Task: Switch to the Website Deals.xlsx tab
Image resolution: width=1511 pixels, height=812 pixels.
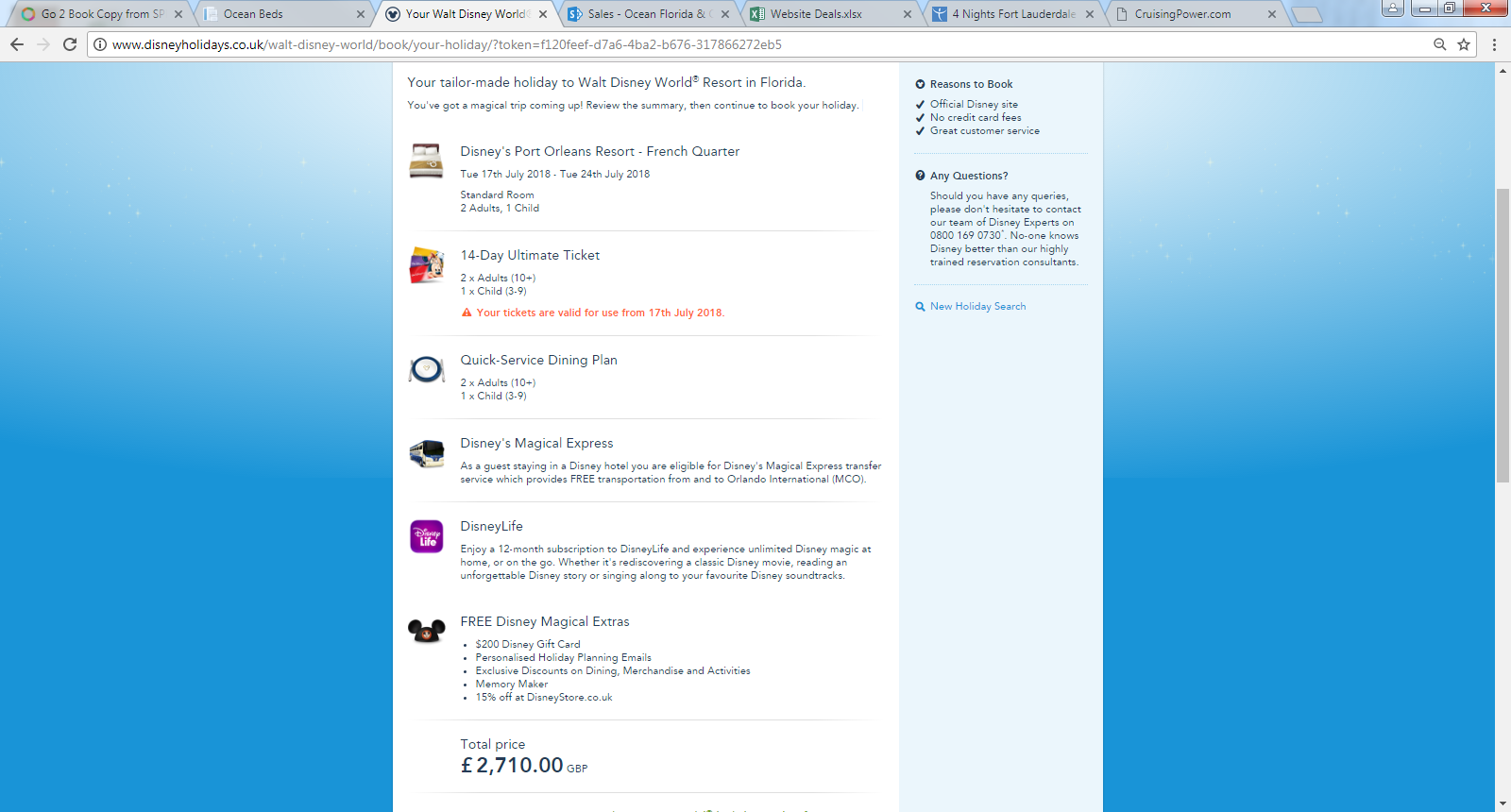Action: 831,14
